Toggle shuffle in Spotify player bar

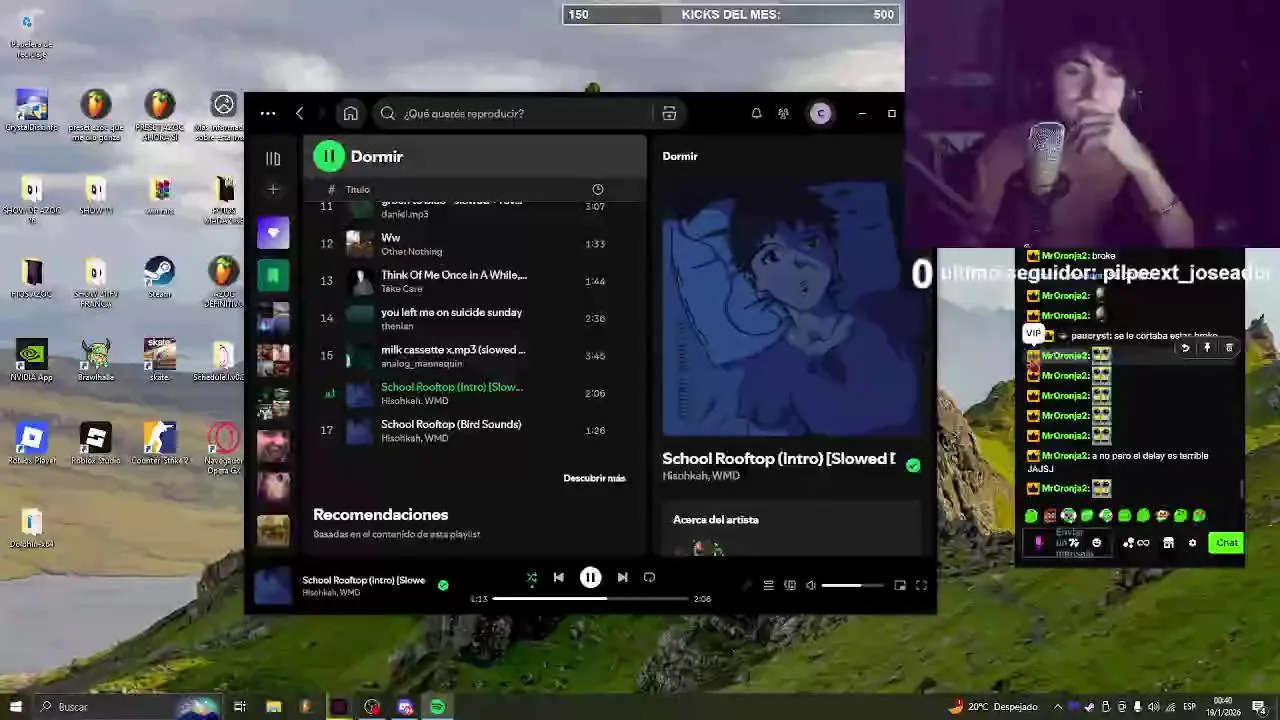(x=532, y=577)
